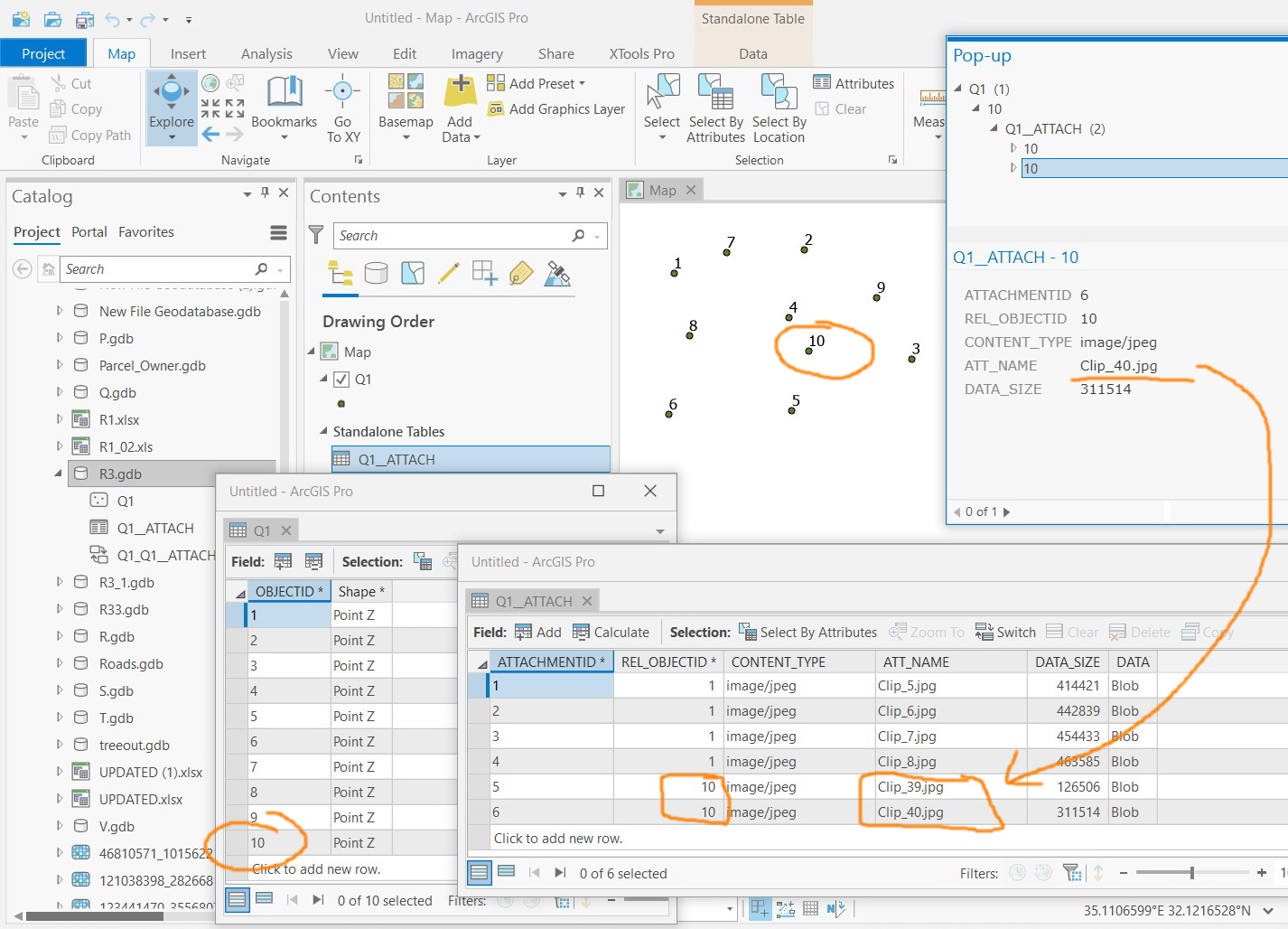
Task: Open Select By Attributes in the ribbon
Action: [x=715, y=108]
